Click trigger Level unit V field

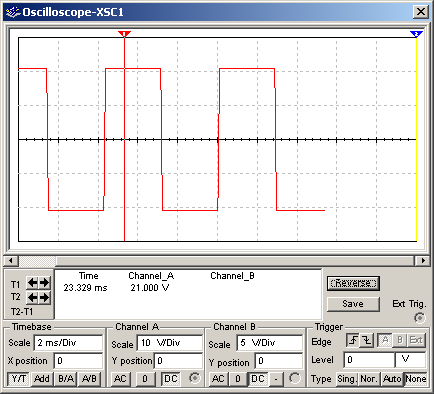coord(410,360)
